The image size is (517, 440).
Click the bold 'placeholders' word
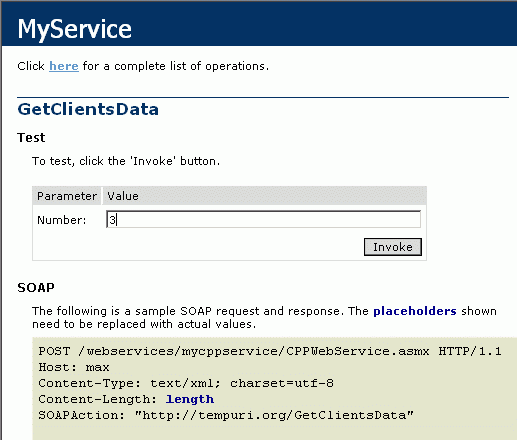(x=415, y=311)
